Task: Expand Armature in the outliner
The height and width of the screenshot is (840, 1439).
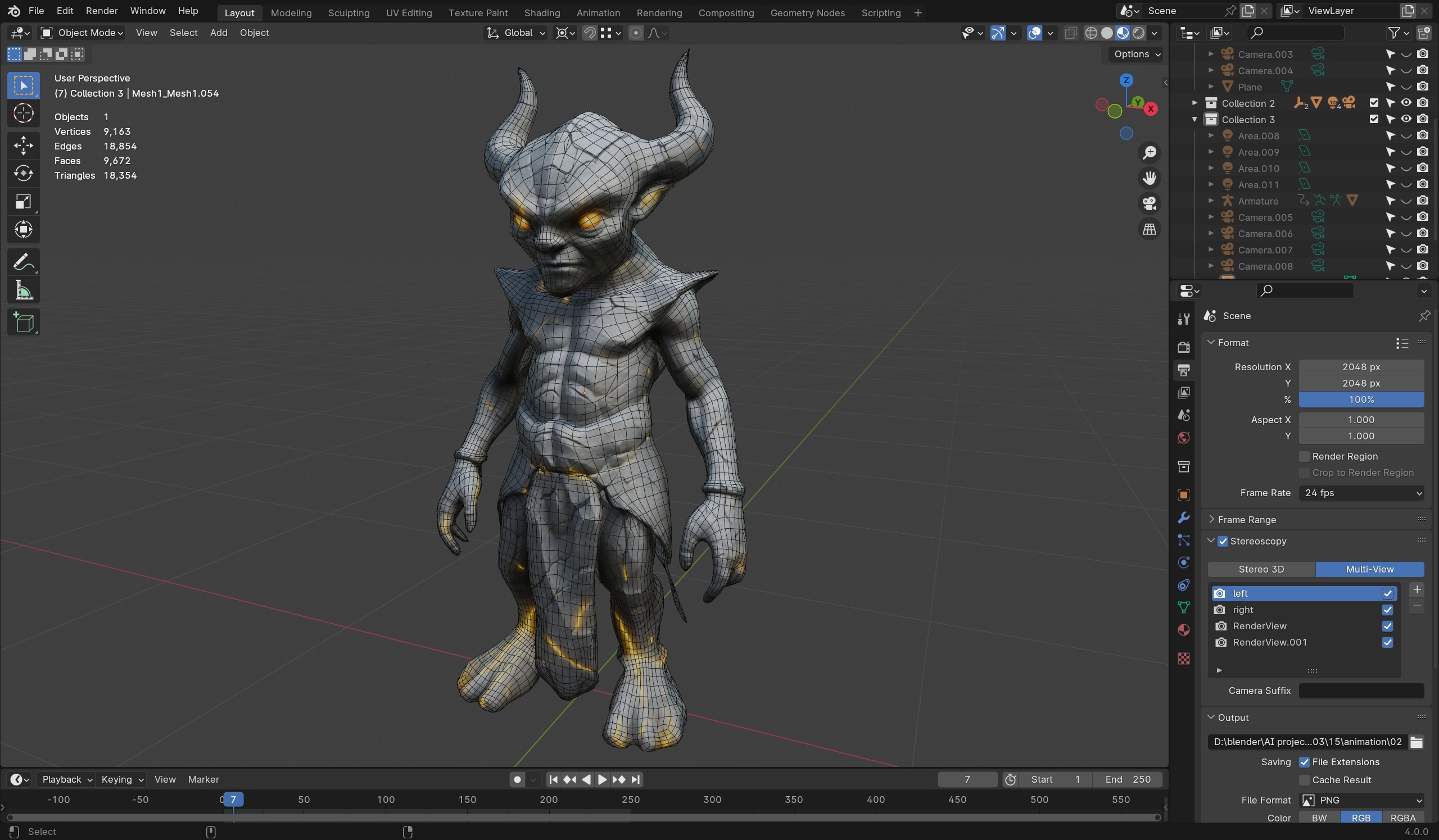Action: [x=1211, y=201]
